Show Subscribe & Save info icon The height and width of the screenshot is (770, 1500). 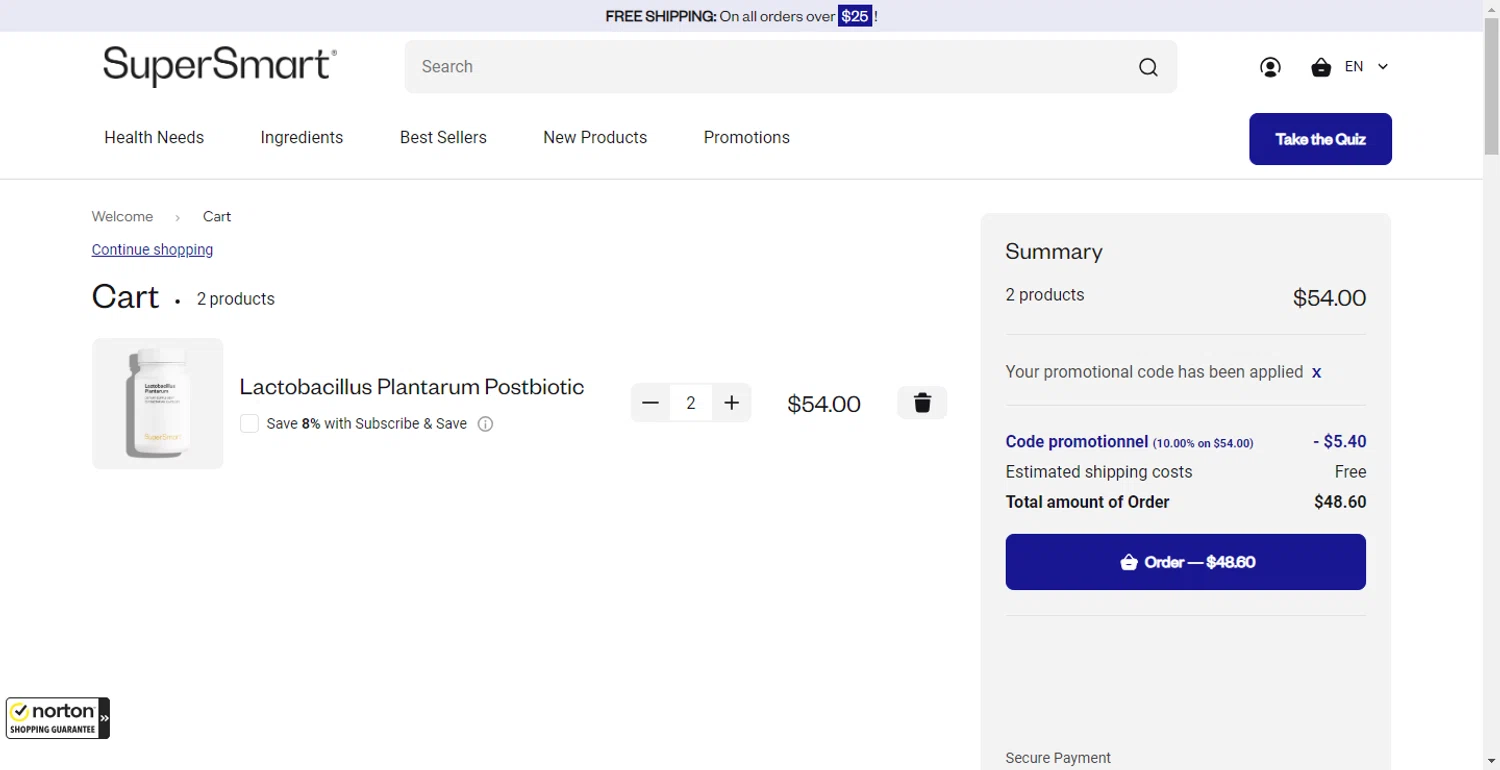pyautogui.click(x=486, y=424)
